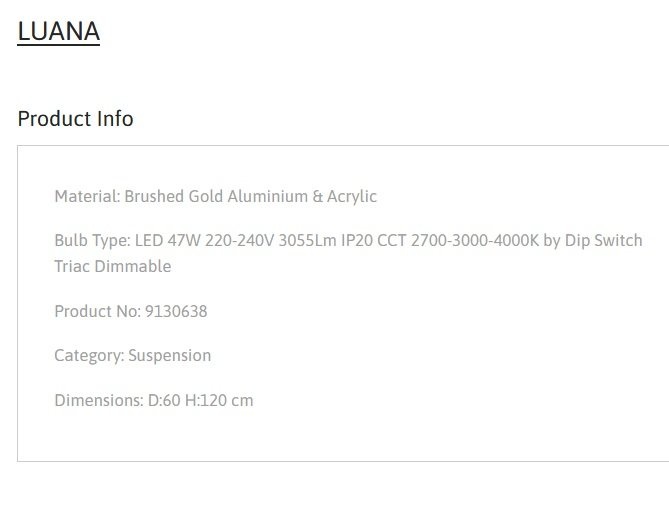Click the word 'Acrylic'

point(352,197)
